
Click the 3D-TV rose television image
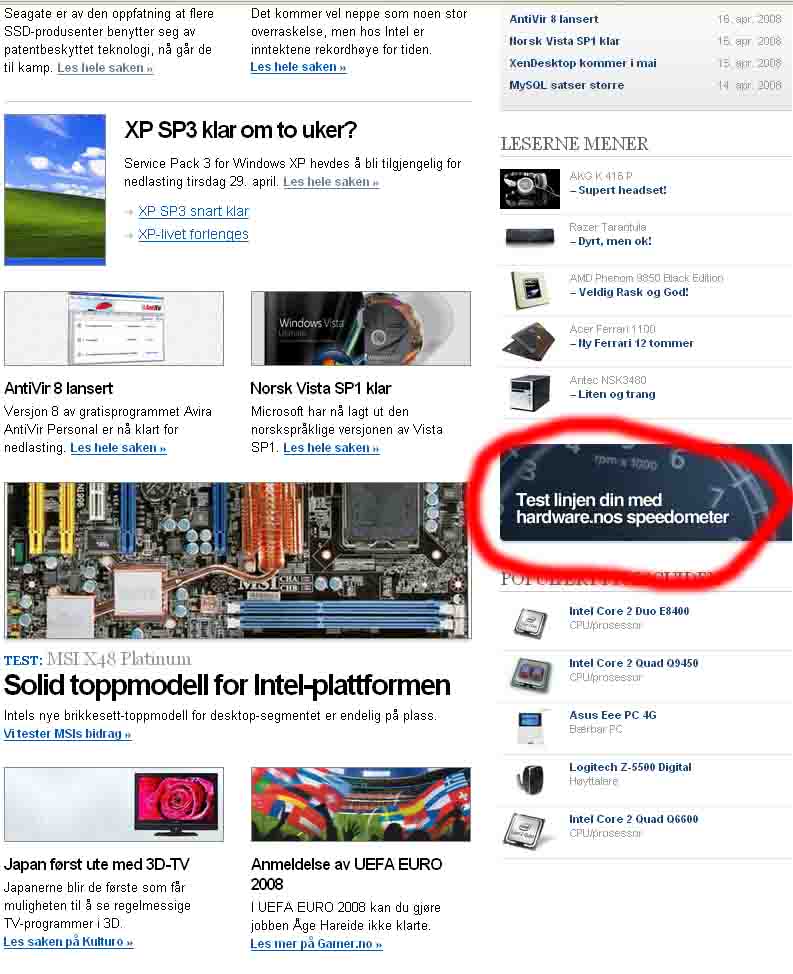point(114,804)
